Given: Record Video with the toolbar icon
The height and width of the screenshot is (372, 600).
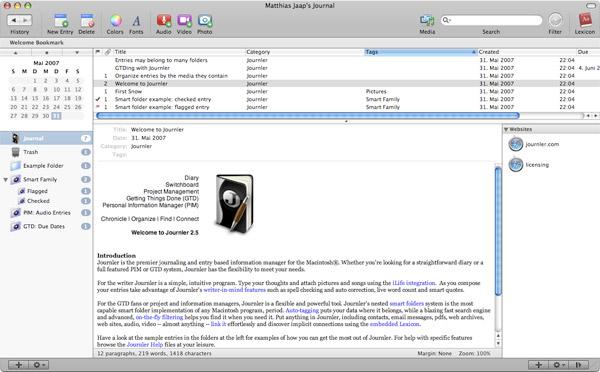Looking at the screenshot, I should coord(184,21).
